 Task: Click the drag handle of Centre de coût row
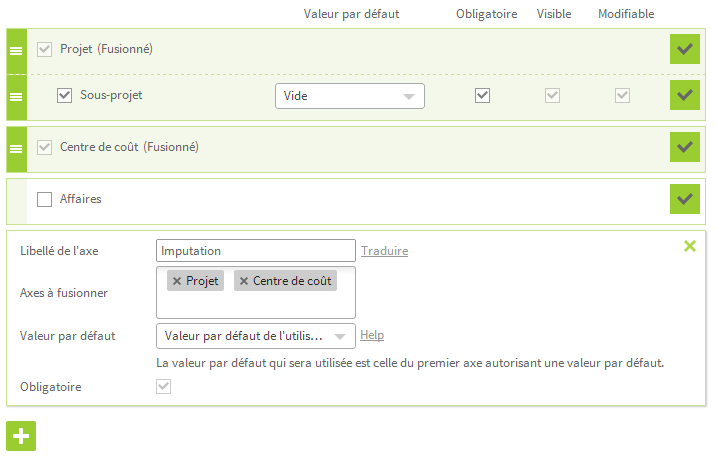pos(16,149)
